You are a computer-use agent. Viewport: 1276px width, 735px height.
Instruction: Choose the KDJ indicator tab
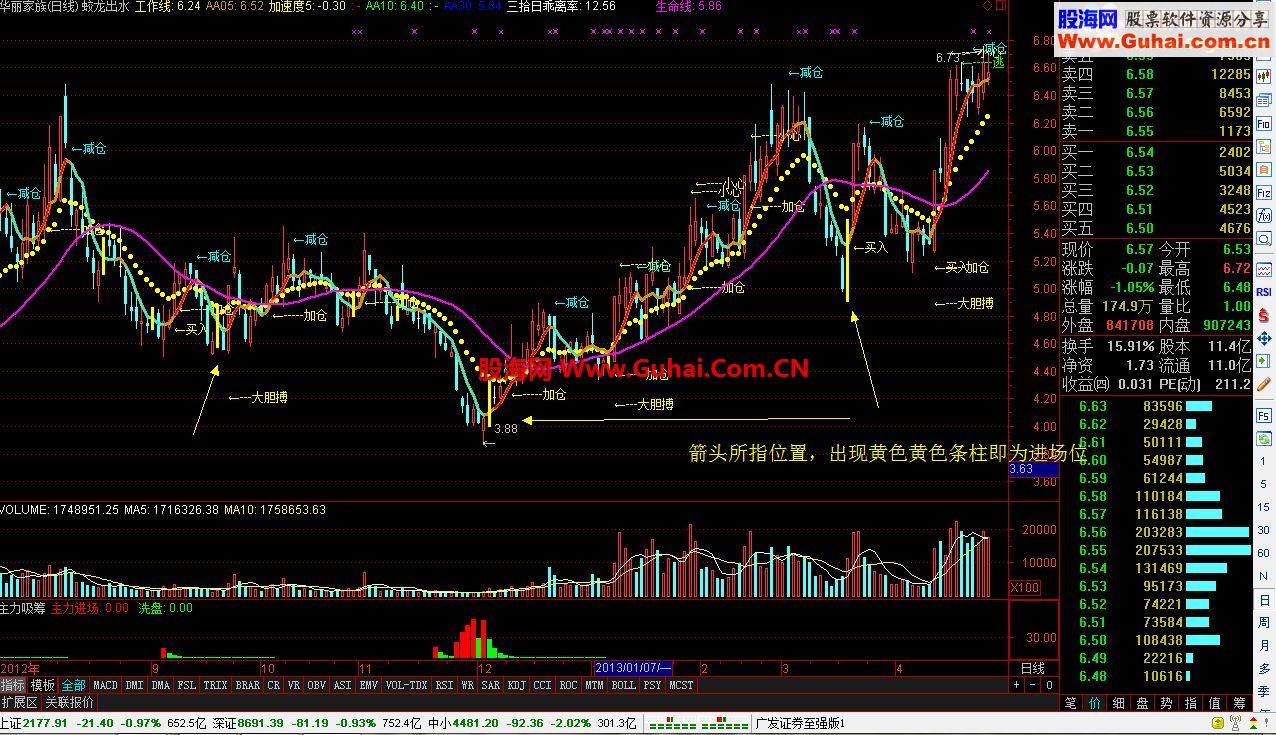(x=516, y=685)
